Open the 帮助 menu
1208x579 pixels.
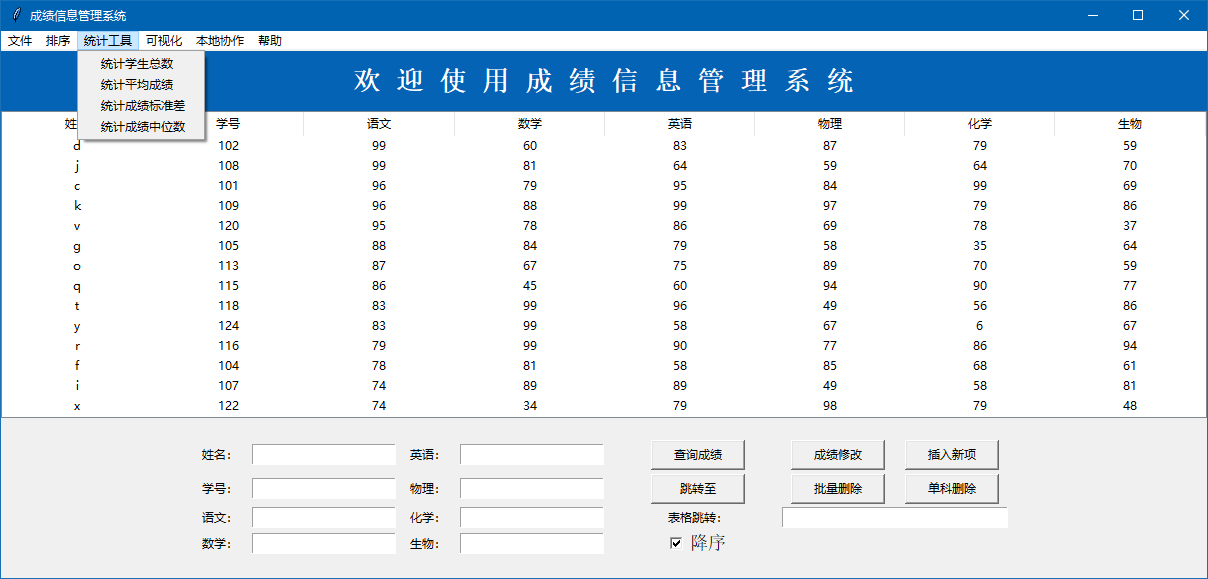click(270, 41)
